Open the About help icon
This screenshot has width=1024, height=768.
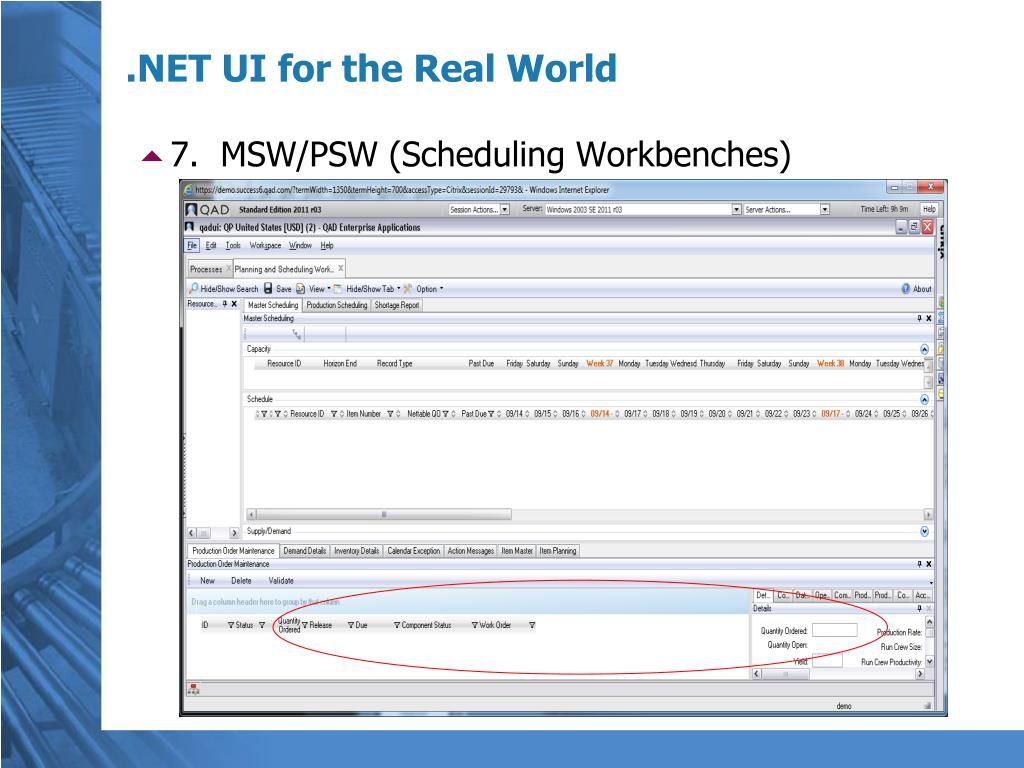click(906, 289)
